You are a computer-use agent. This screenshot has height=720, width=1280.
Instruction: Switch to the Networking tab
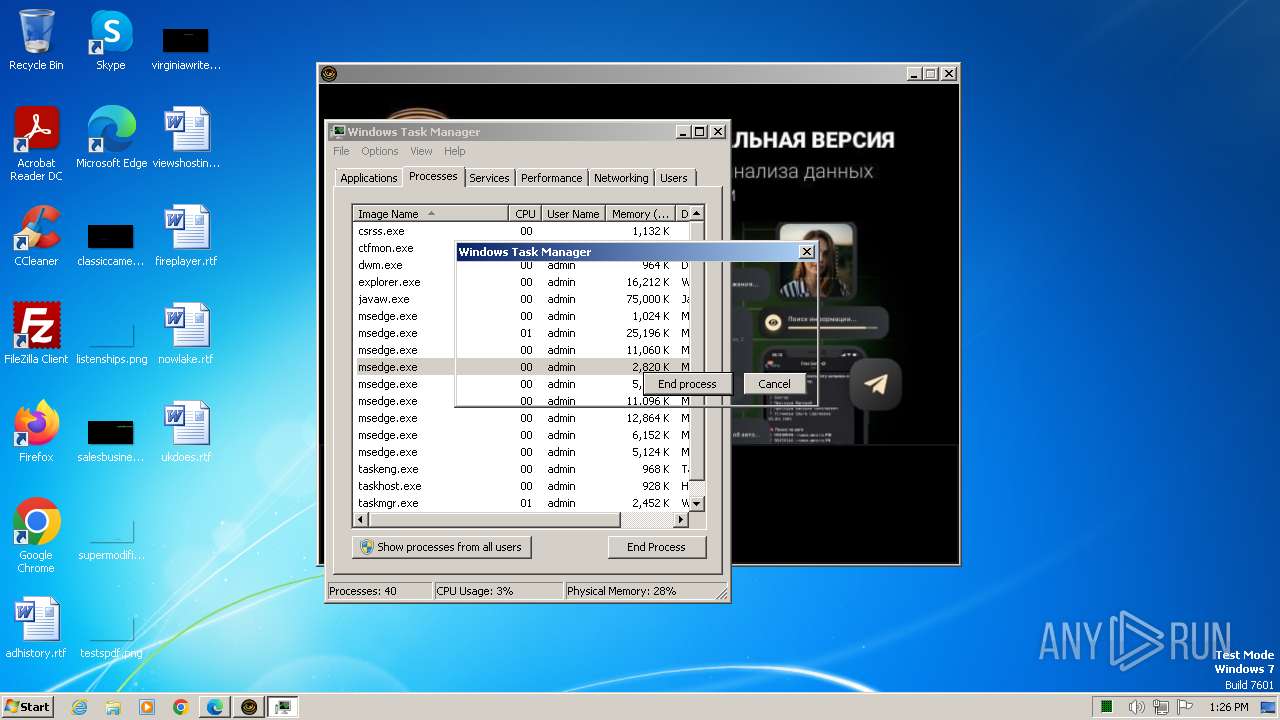pos(621,178)
